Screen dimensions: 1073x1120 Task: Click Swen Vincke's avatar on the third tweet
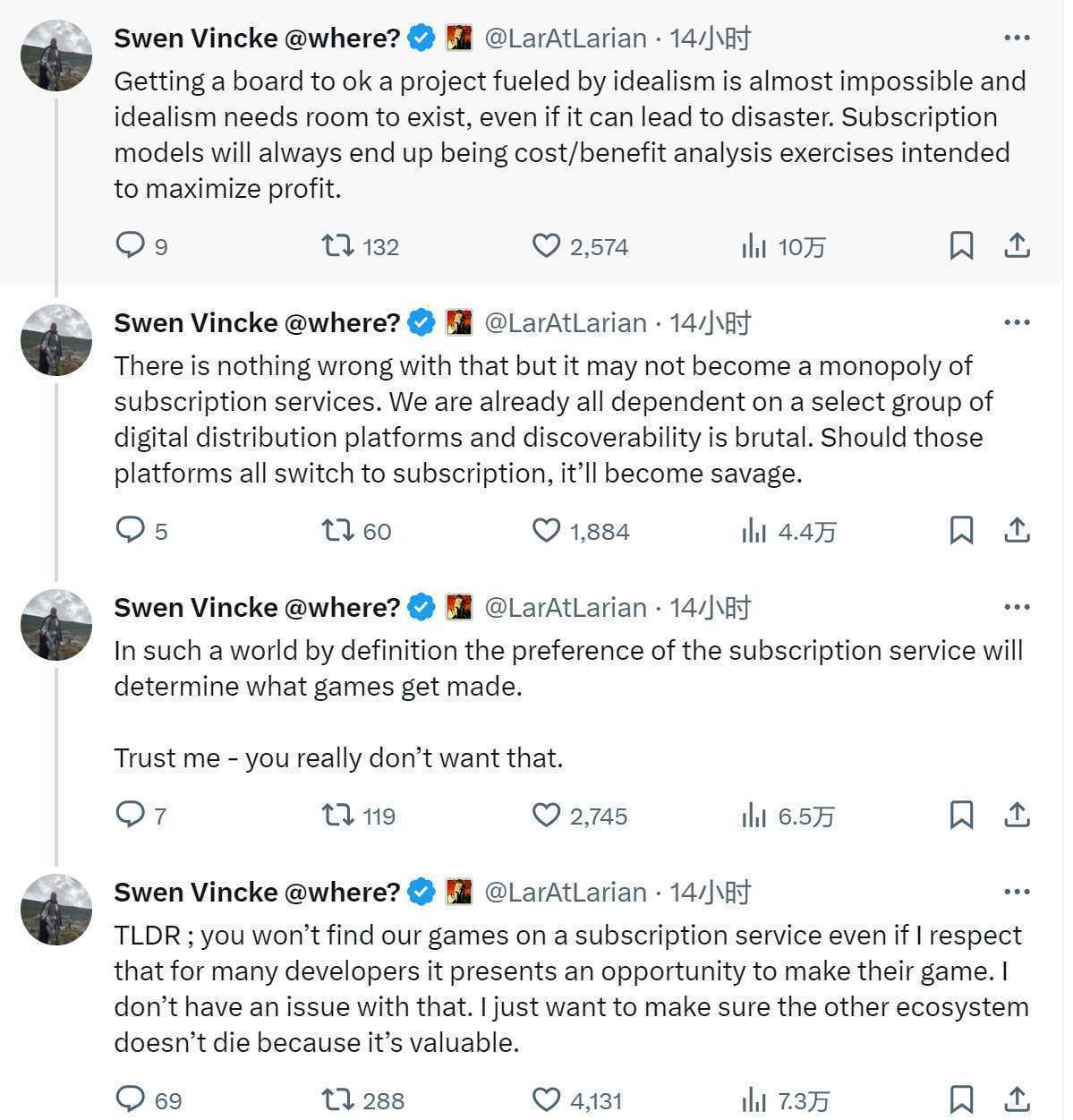[x=56, y=625]
